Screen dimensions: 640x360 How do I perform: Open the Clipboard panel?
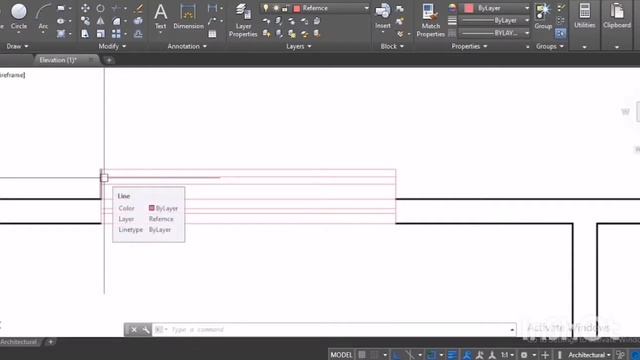617,16
